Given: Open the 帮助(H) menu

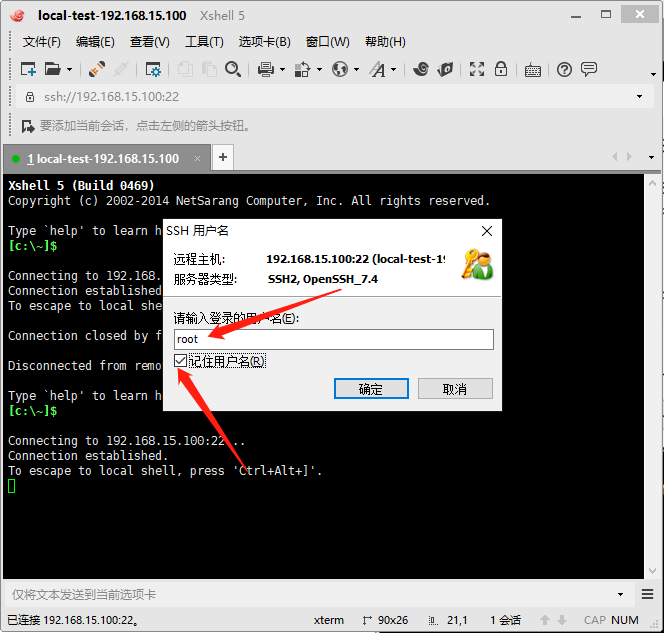Looking at the screenshot, I should (x=385, y=42).
